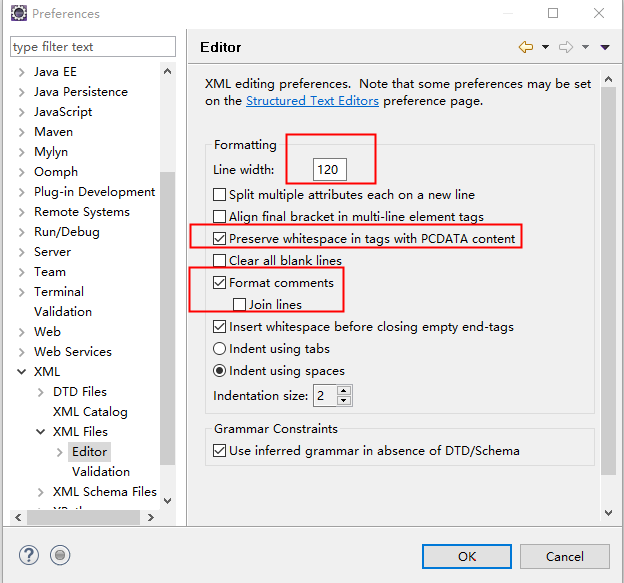Image resolution: width=624 pixels, height=583 pixels.
Task: Open back history dropdown arrow
Action: [545, 47]
